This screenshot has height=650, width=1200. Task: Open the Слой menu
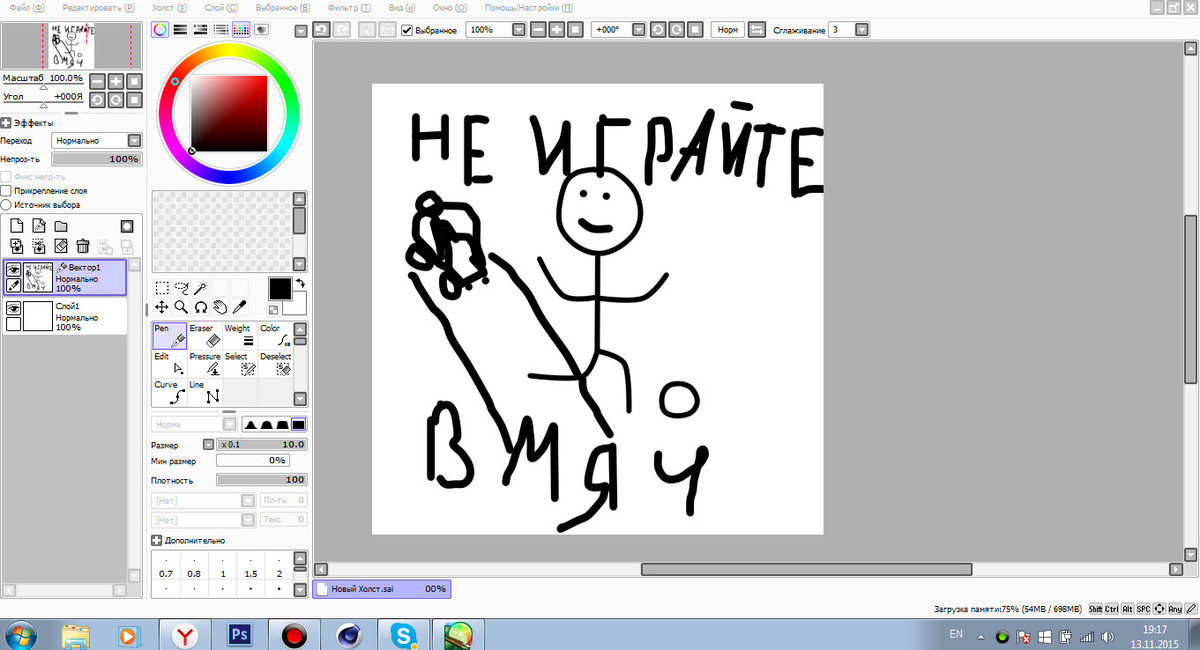pyautogui.click(x=221, y=7)
